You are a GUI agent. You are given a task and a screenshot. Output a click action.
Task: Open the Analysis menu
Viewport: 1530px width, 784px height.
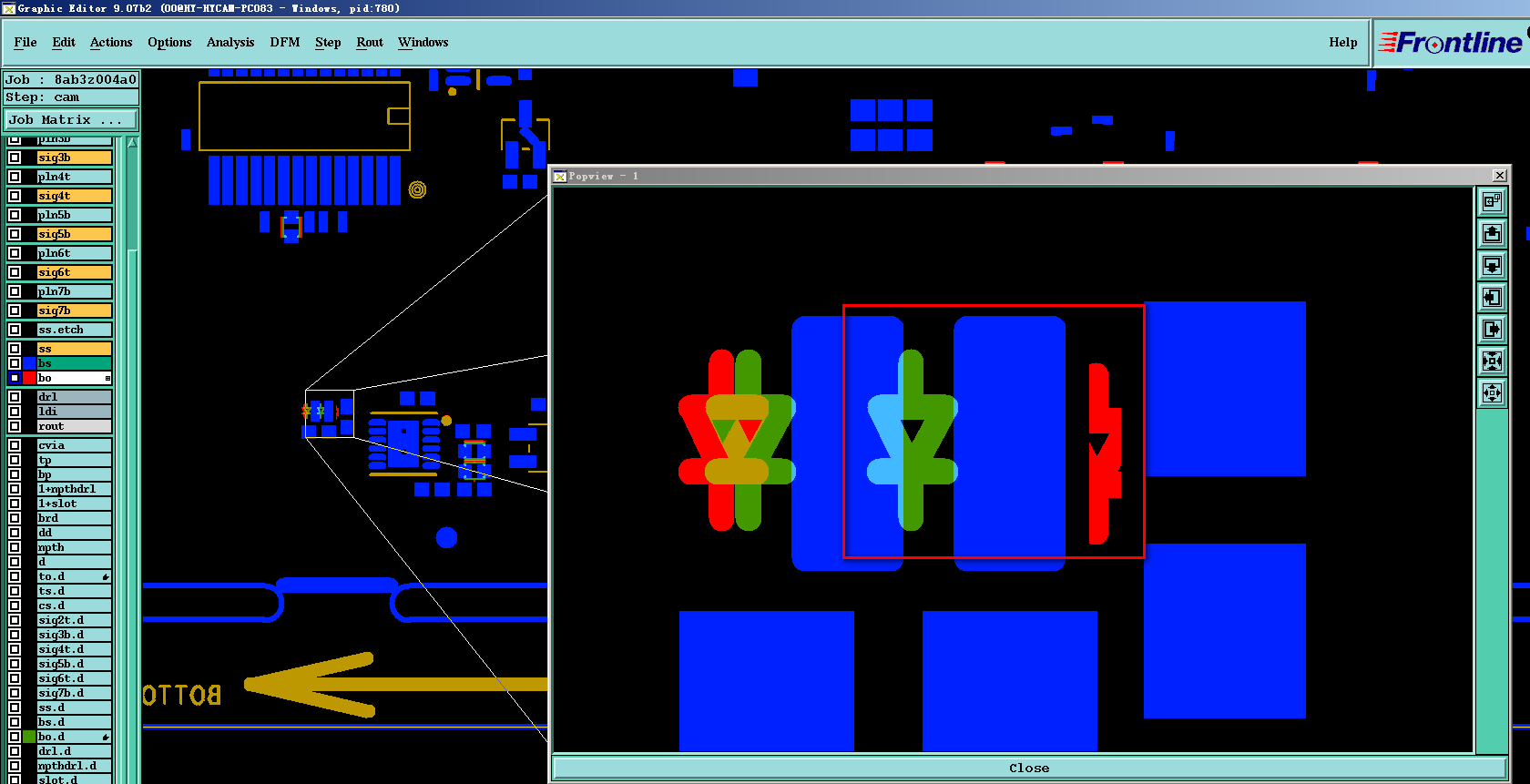click(x=230, y=43)
